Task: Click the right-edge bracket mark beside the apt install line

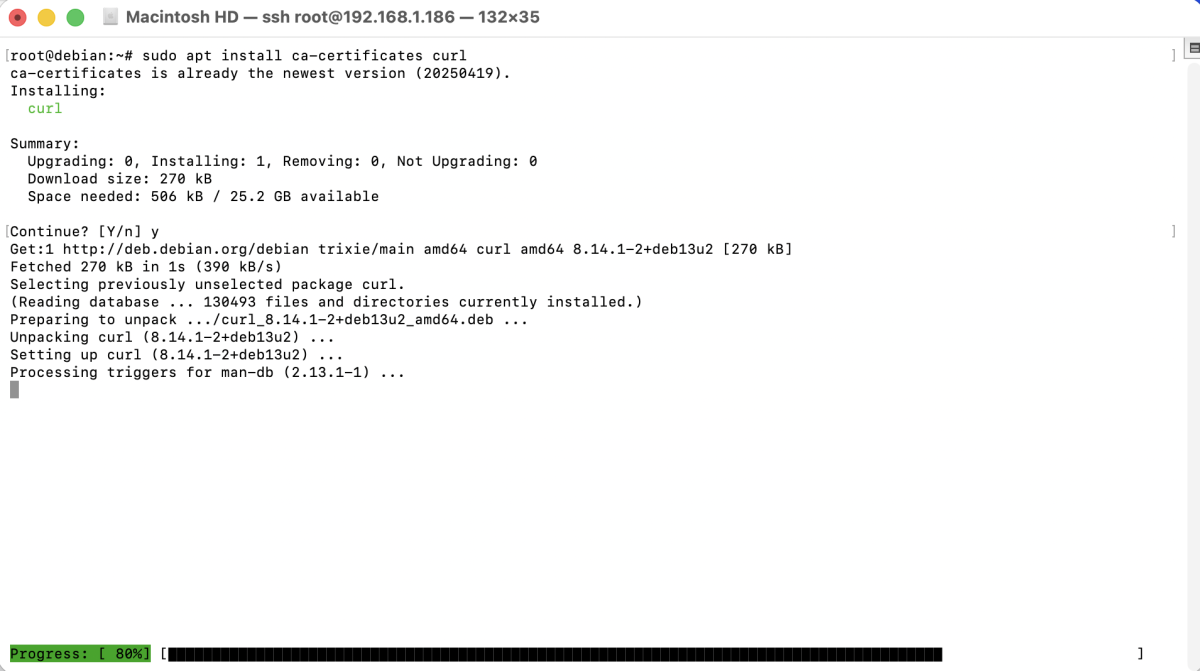Action: 1173,56
